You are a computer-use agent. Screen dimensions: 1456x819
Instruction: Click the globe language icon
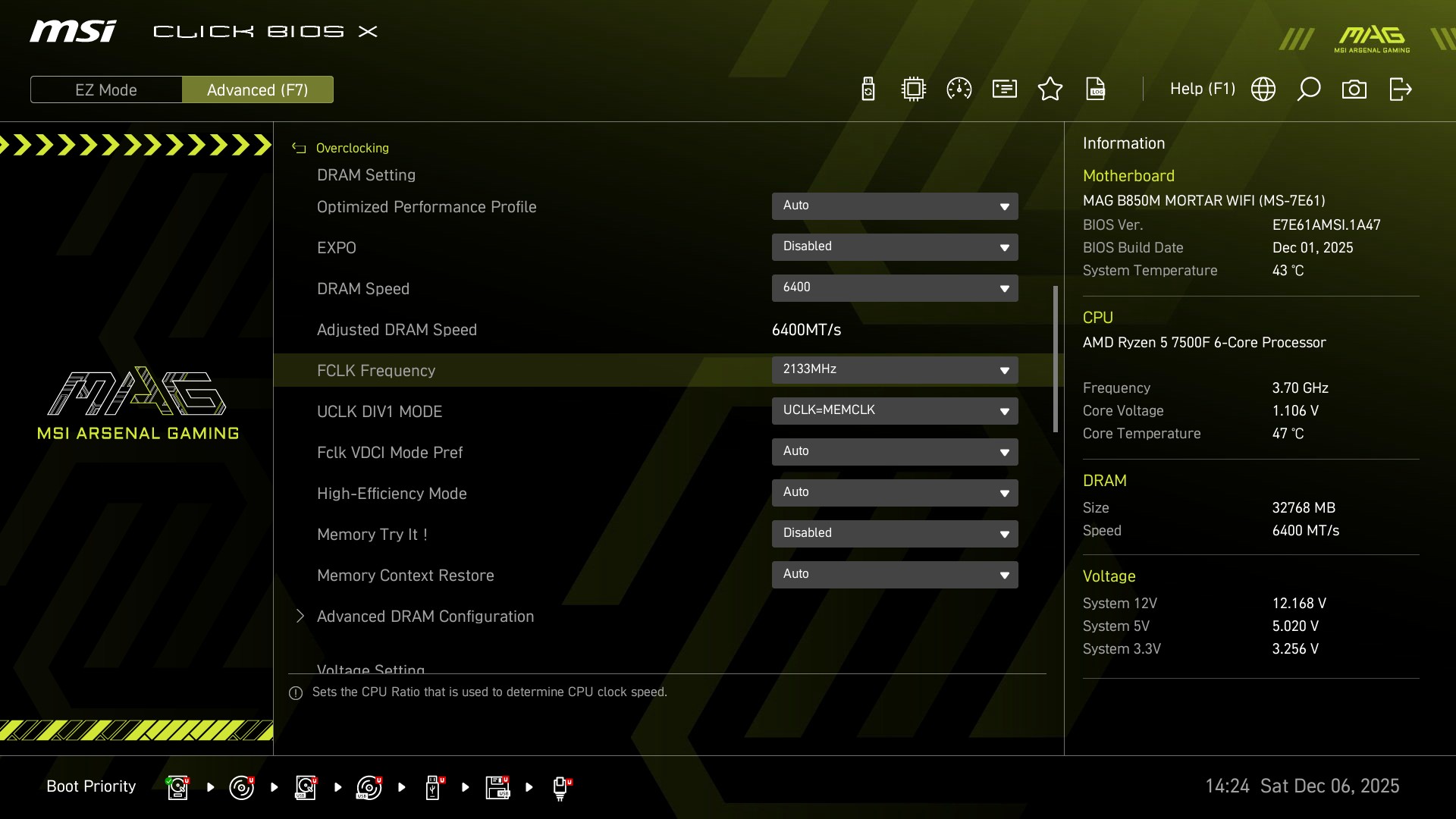pos(1263,89)
